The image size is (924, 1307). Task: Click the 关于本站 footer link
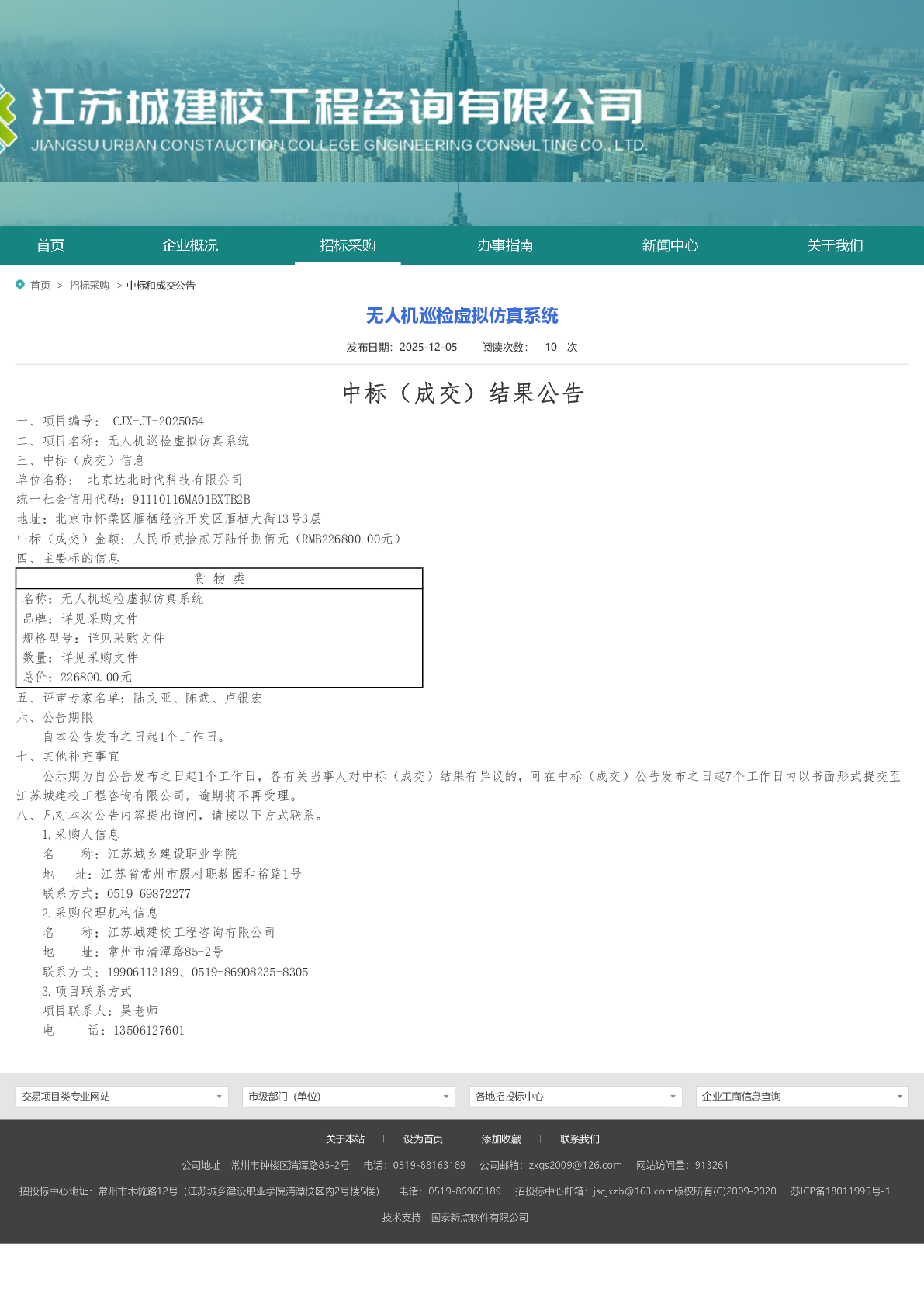click(x=345, y=1139)
